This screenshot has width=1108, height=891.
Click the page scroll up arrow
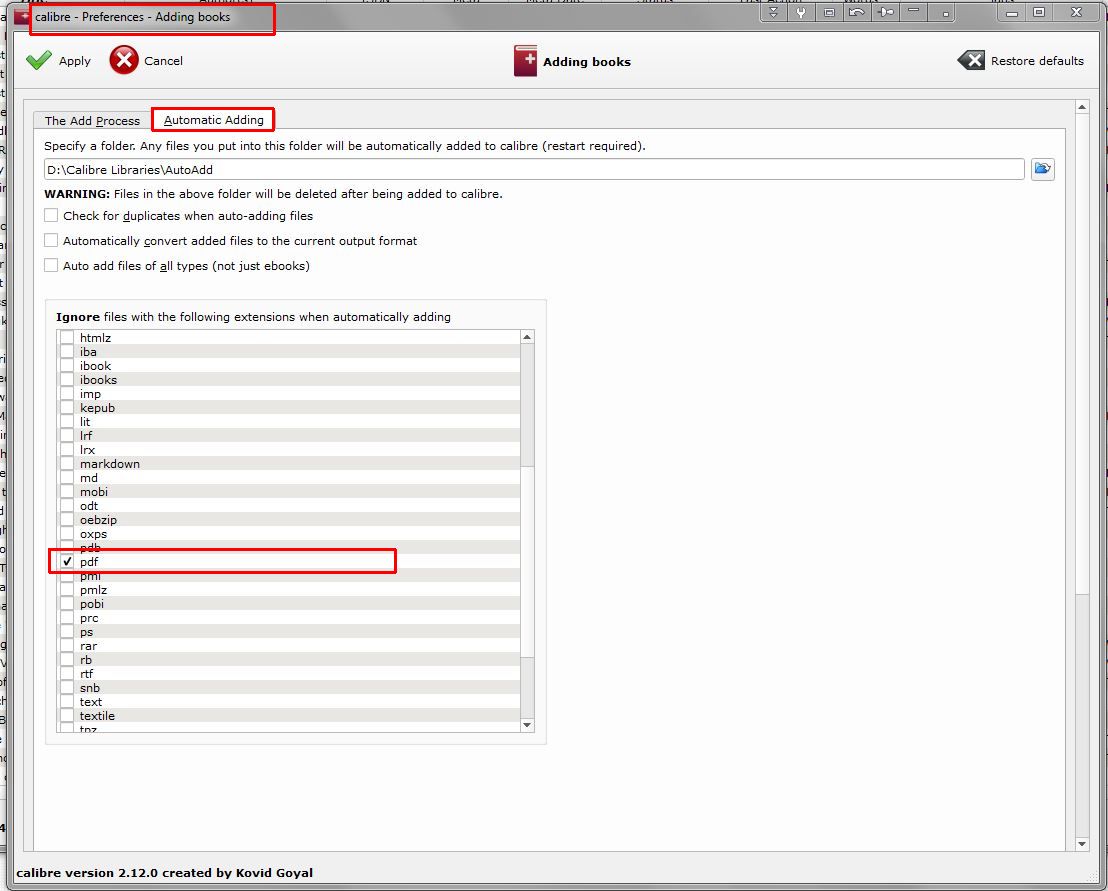click(x=1082, y=107)
